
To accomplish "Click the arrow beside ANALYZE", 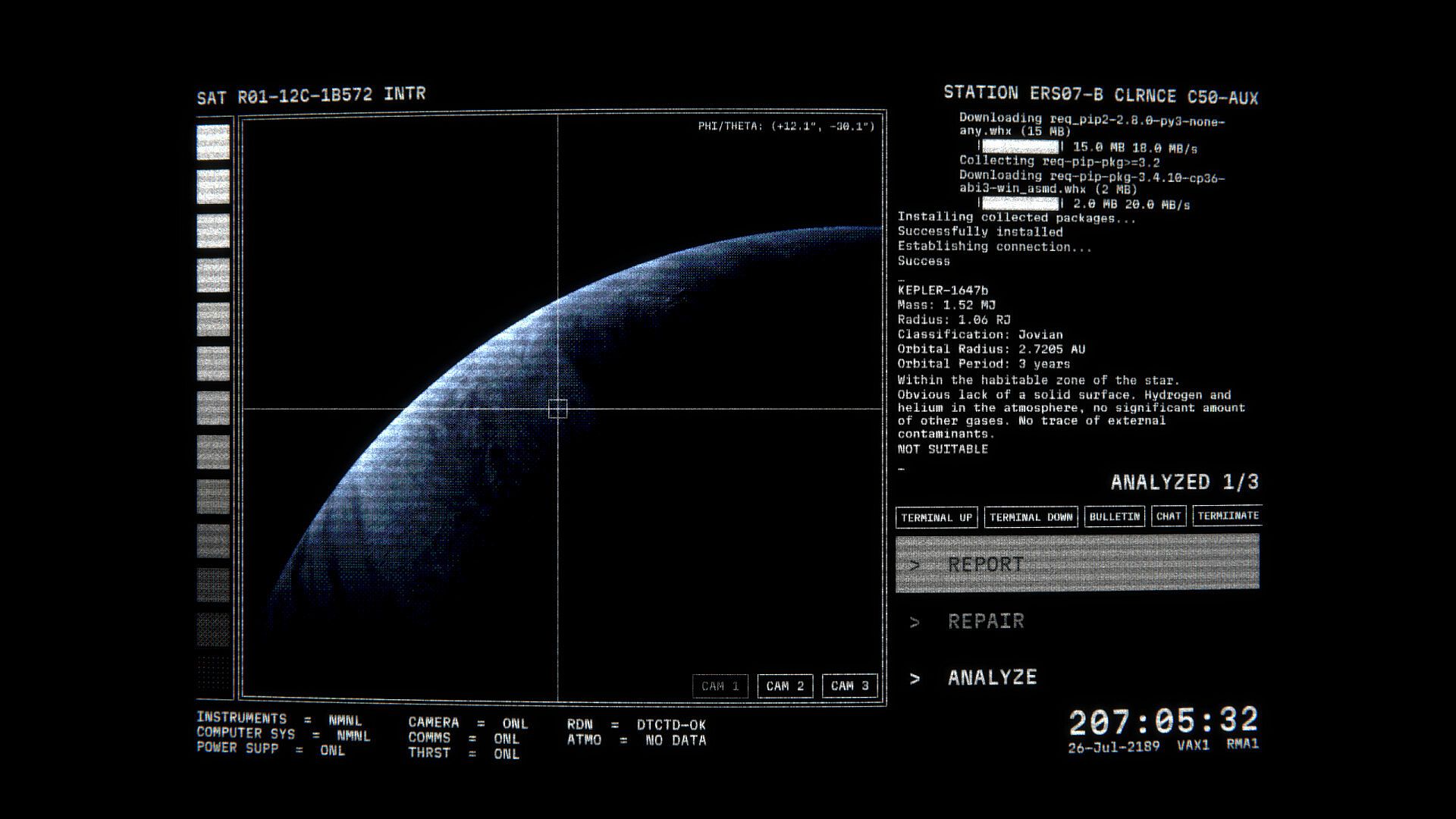I will pos(915,679).
